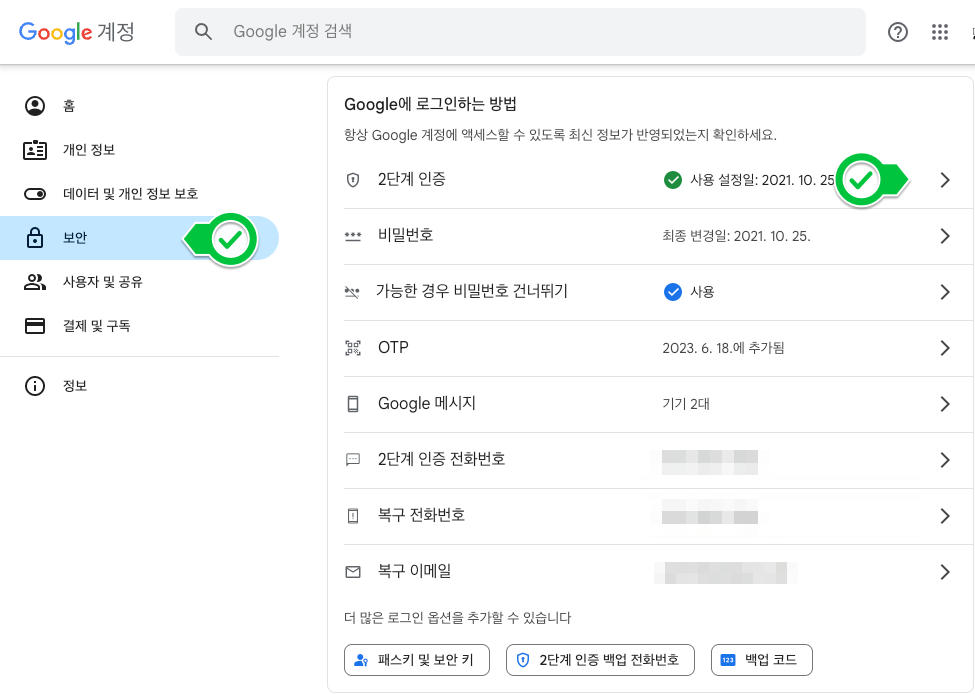Expand the 복구 전화번호 row chevron
This screenshot has height=694, width=975.
(x=945, y=516)
